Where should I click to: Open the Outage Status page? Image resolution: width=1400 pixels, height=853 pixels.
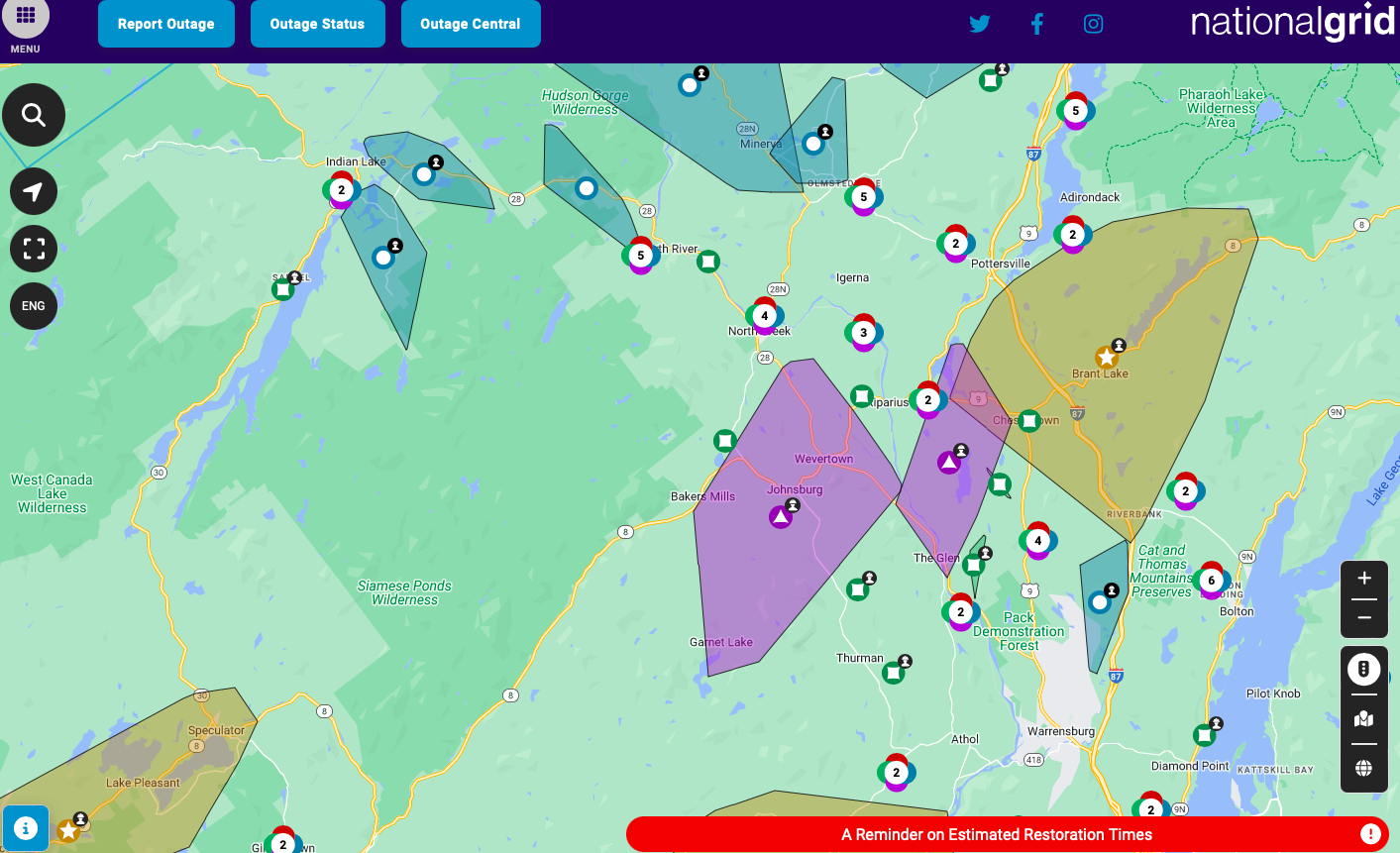tap(317, 24)
